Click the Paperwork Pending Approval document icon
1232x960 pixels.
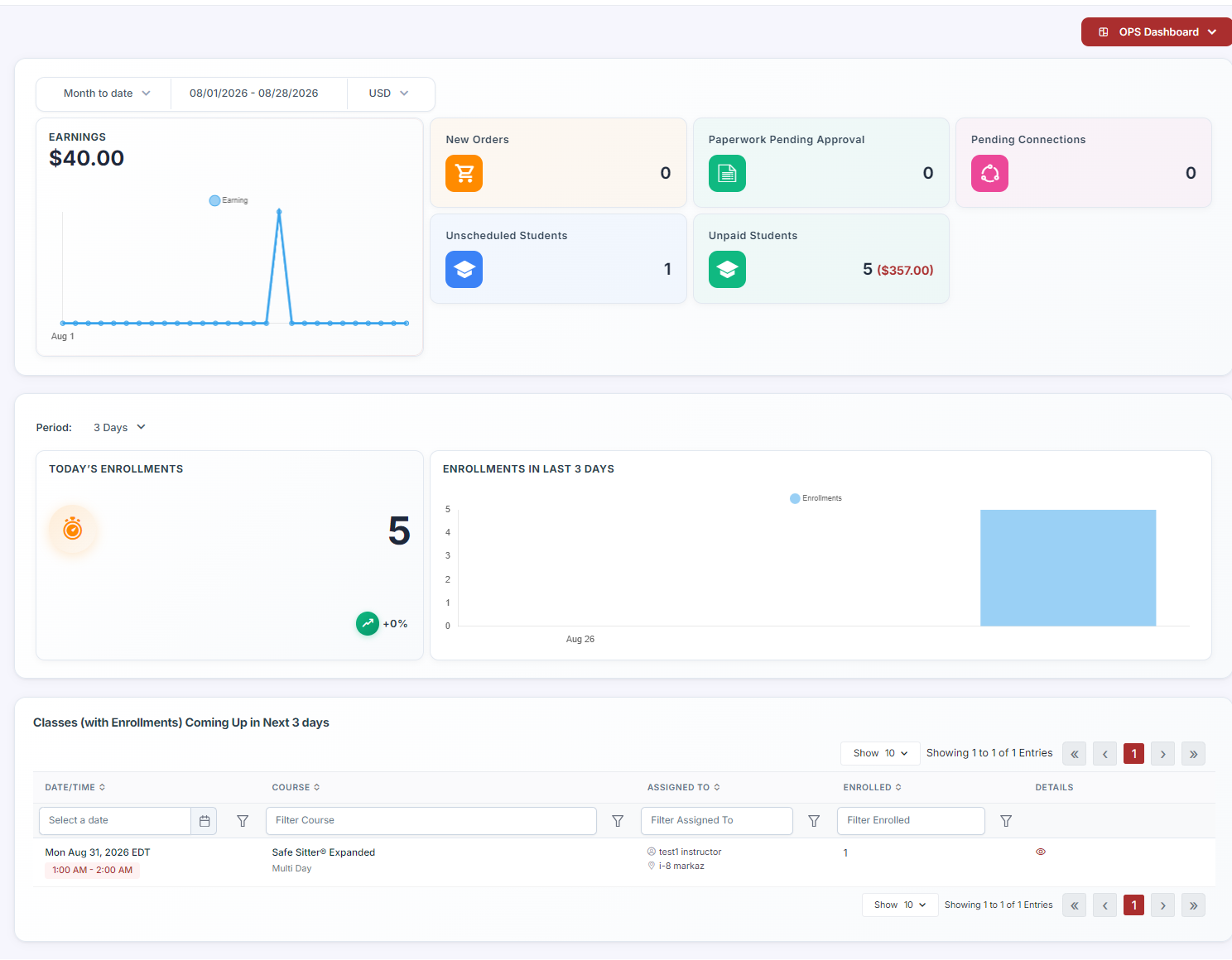[x=727, y=174]
